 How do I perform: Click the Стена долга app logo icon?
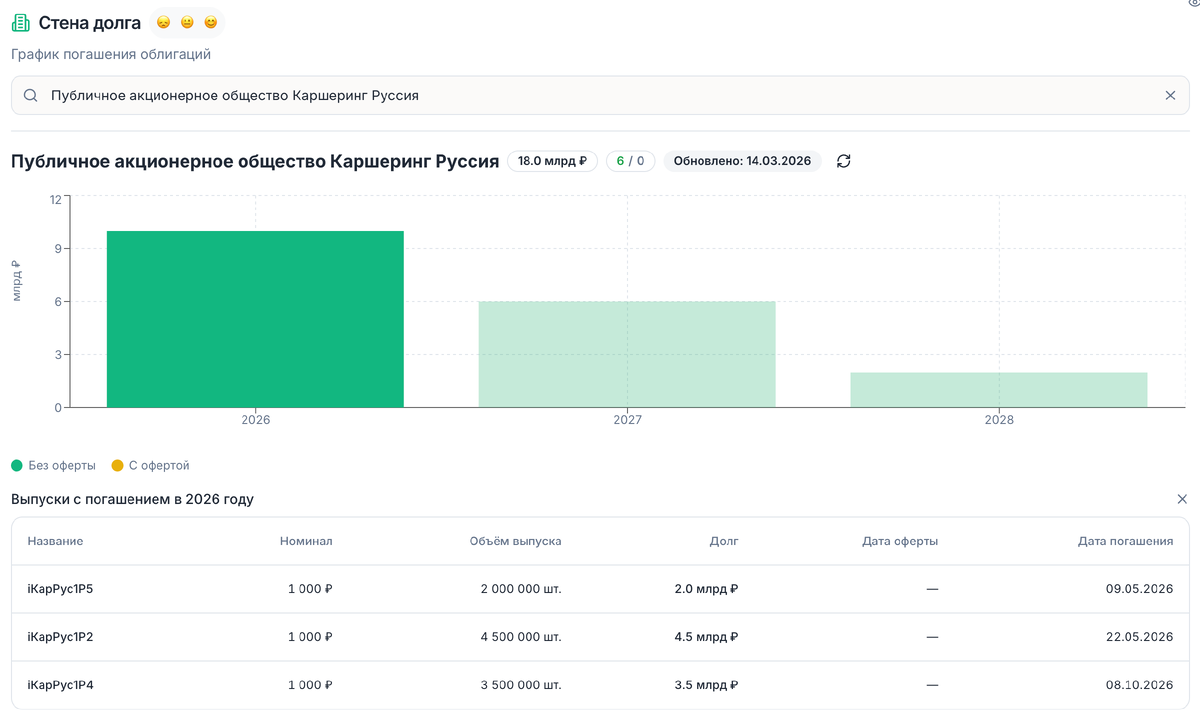tap(20, 21)
